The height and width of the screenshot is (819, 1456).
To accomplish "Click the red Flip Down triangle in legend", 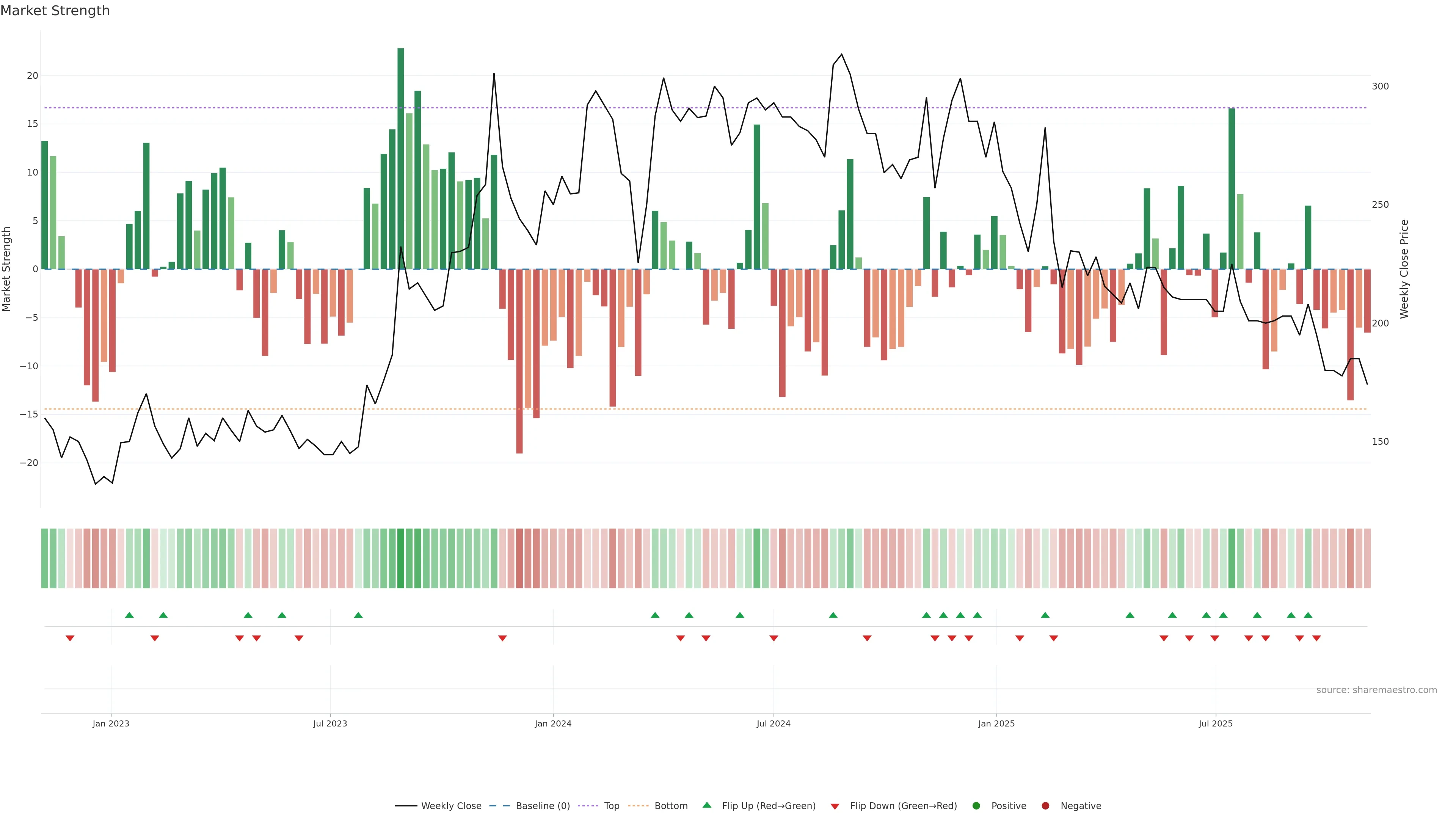I will tap(835, 806).
